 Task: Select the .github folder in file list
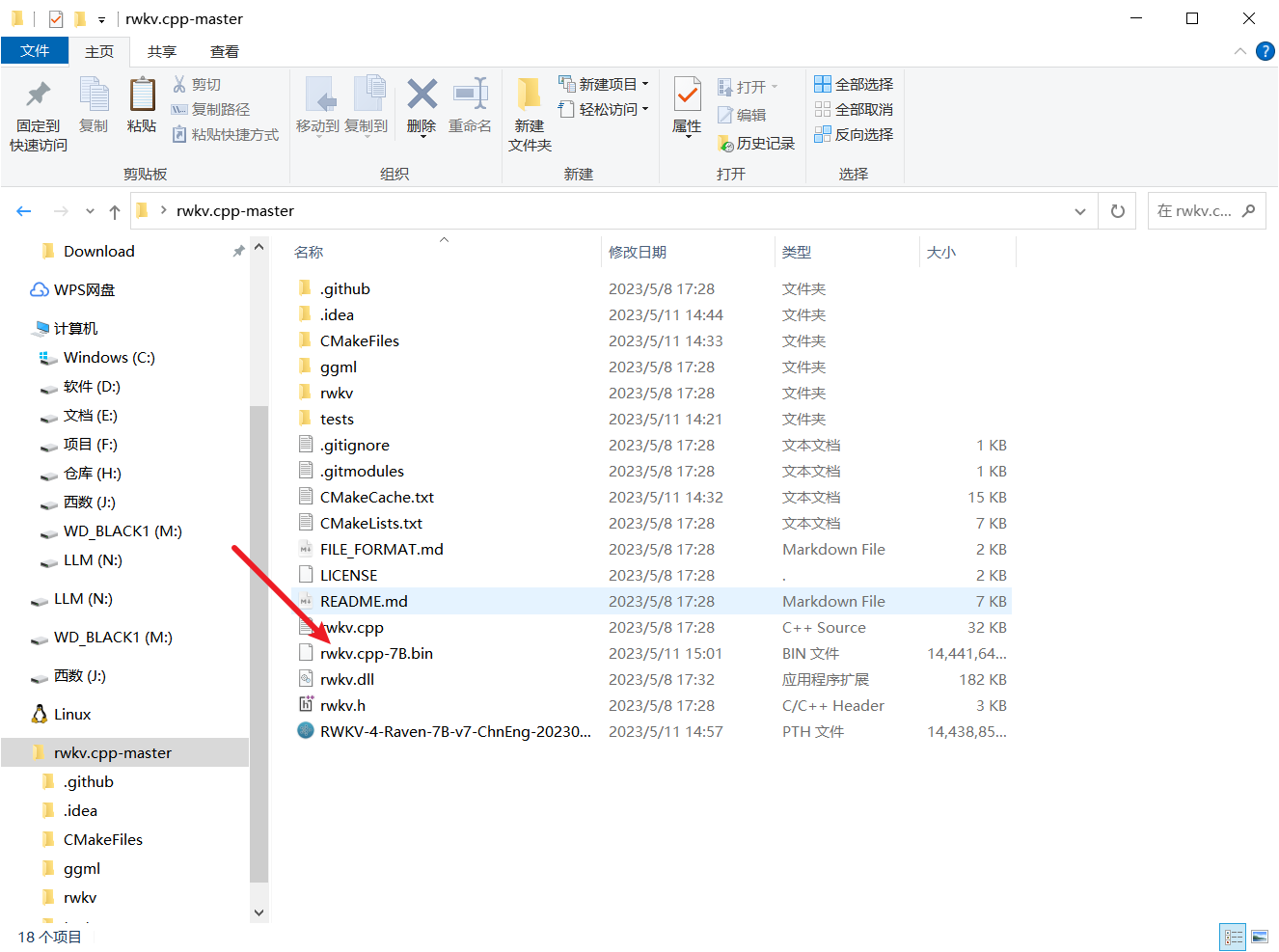pos(345,288)
